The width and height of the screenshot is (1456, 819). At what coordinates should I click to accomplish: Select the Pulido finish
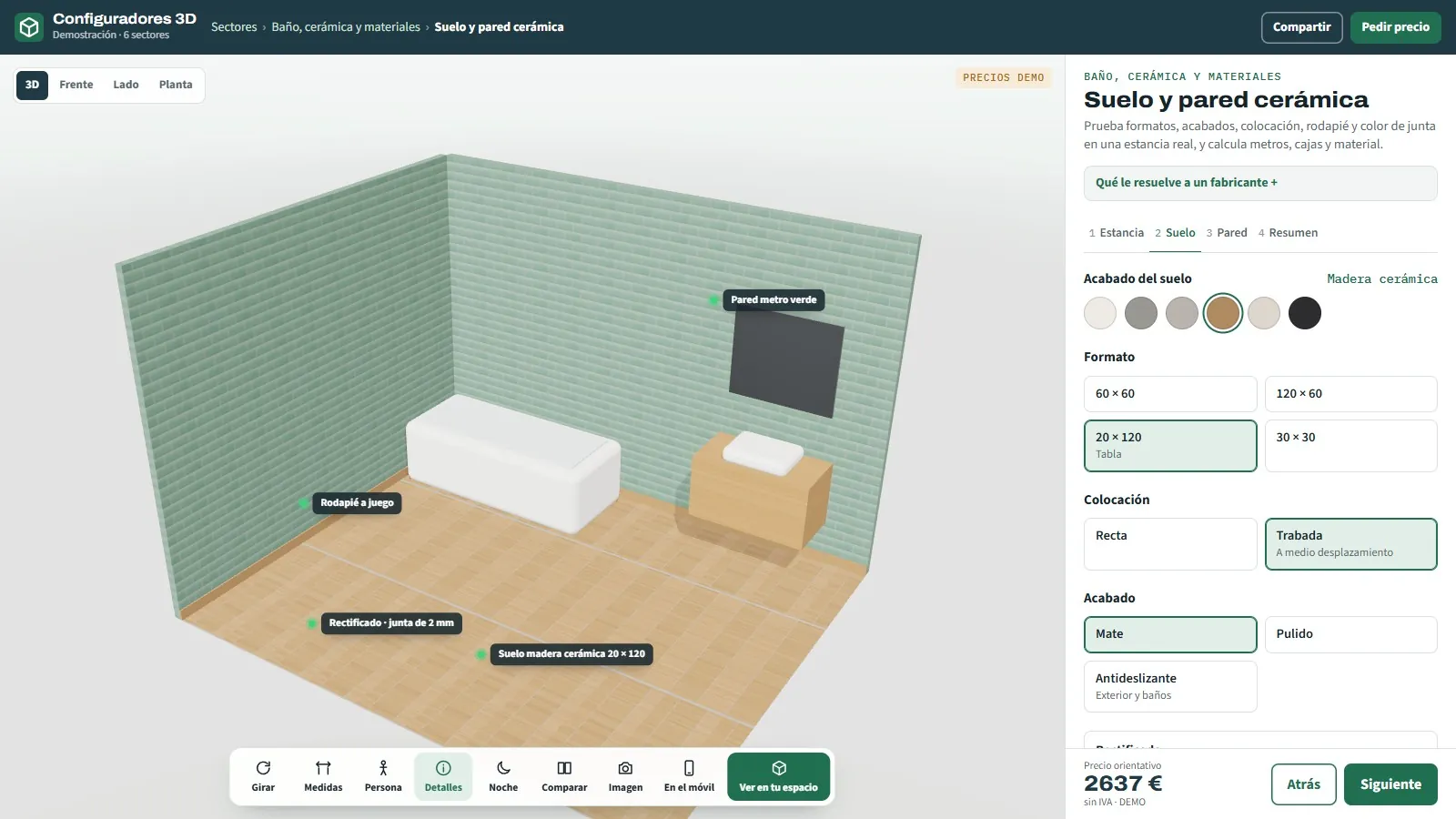pos(1350,634)
